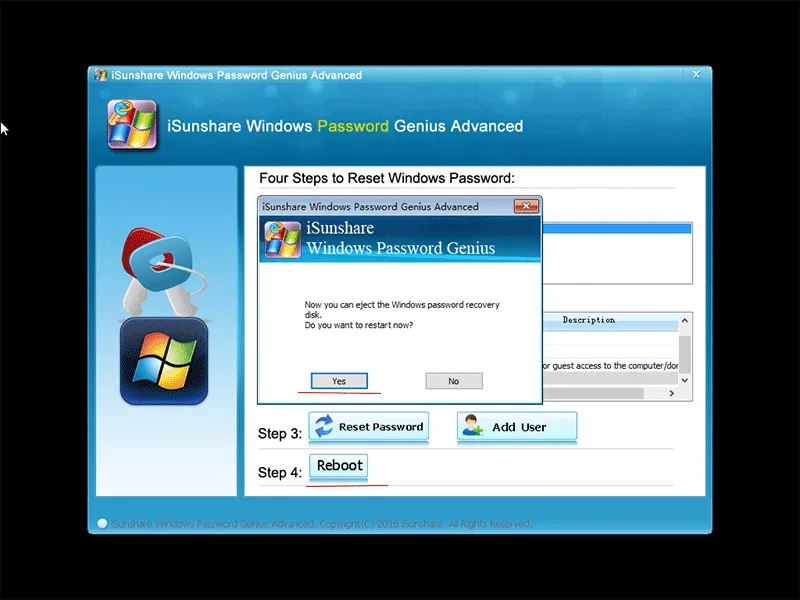This screenshot has height=600, width=800.
Task: Click the Add User button
Action: point(517,427)
